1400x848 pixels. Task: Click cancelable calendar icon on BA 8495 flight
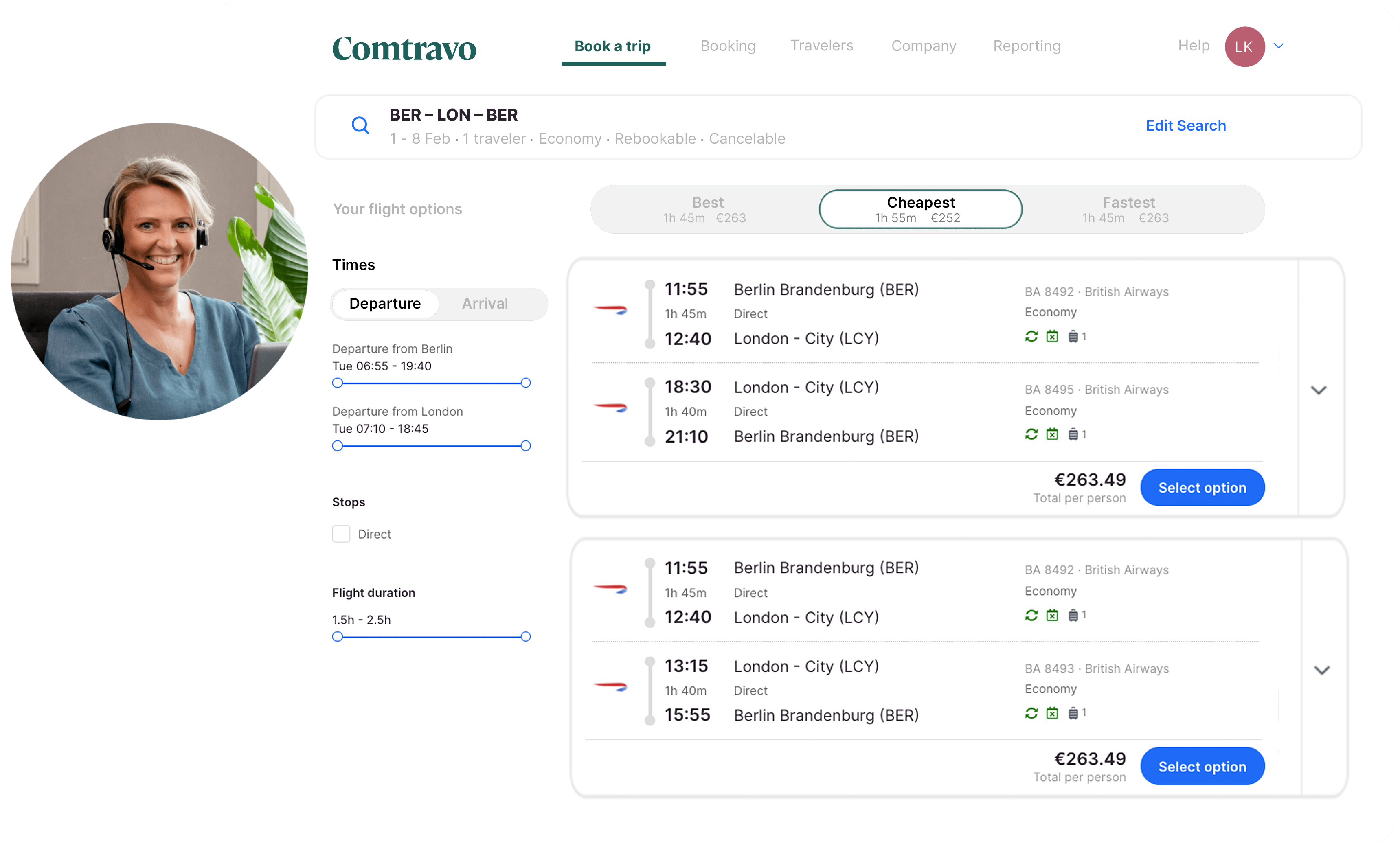click(x=1052, y=434)
